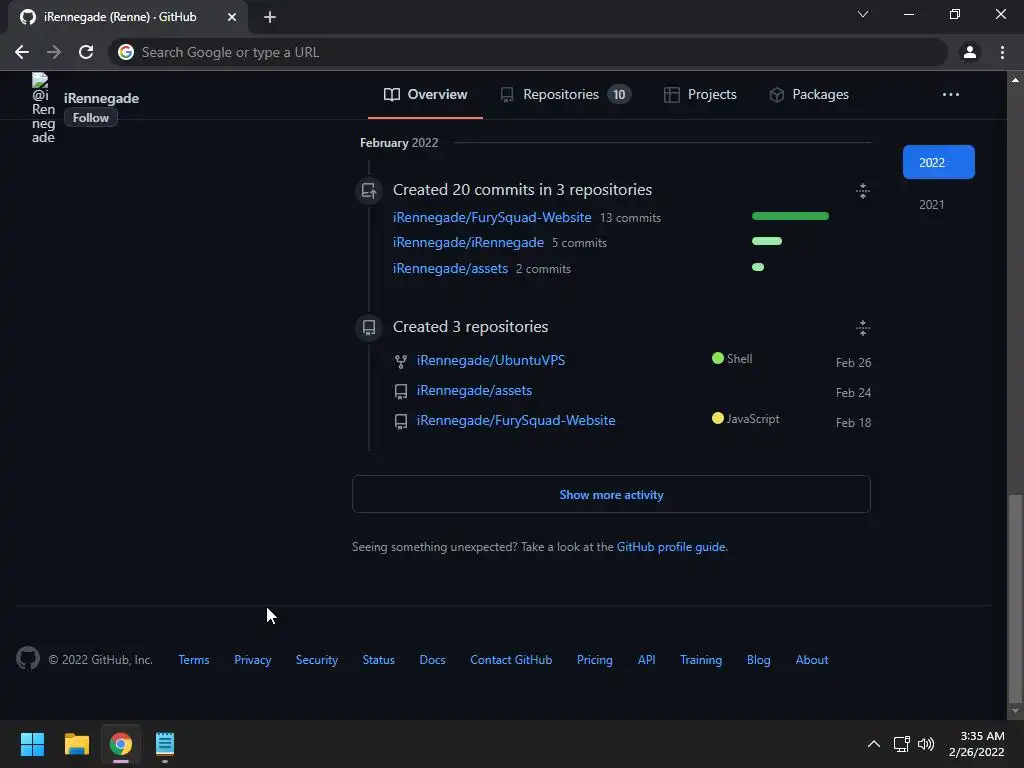This screenshot has width=1024, height=768.
Task: Open the Blog footer link
Action: click(759, 660)
